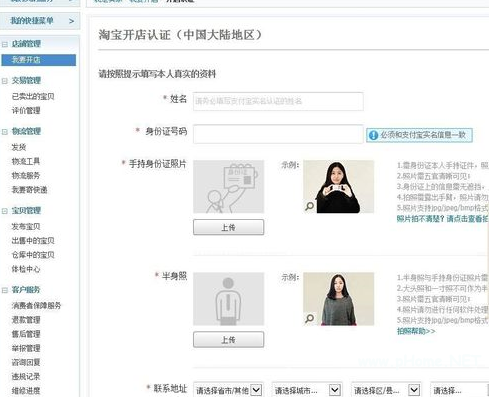This screenshot has width=499, height=397.
Task: Open 发布宝贝 menu item
Action: tap(26, 227)
